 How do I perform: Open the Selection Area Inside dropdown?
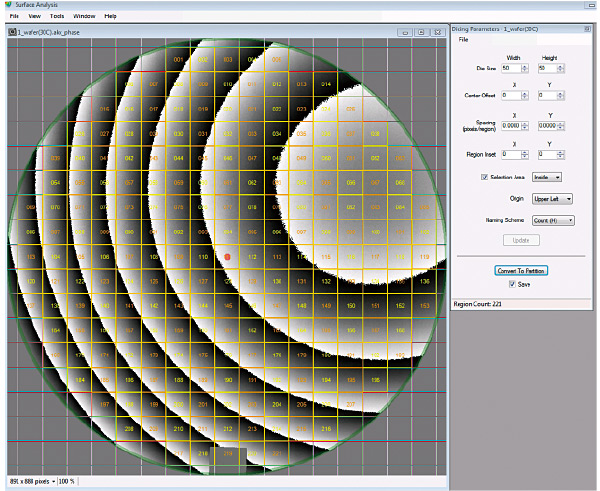pos(547,177)
